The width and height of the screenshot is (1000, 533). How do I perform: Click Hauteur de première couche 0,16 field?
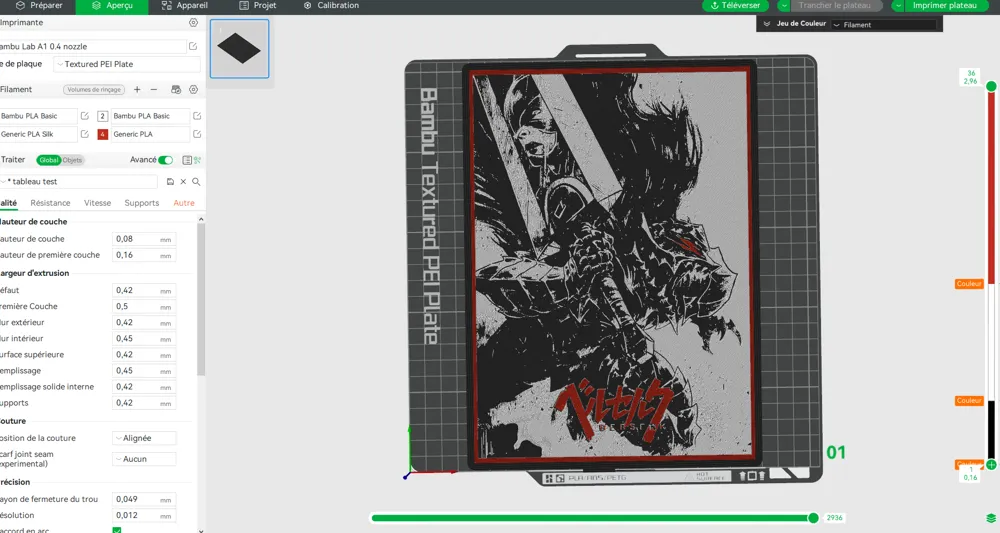(x=144, y=255)
